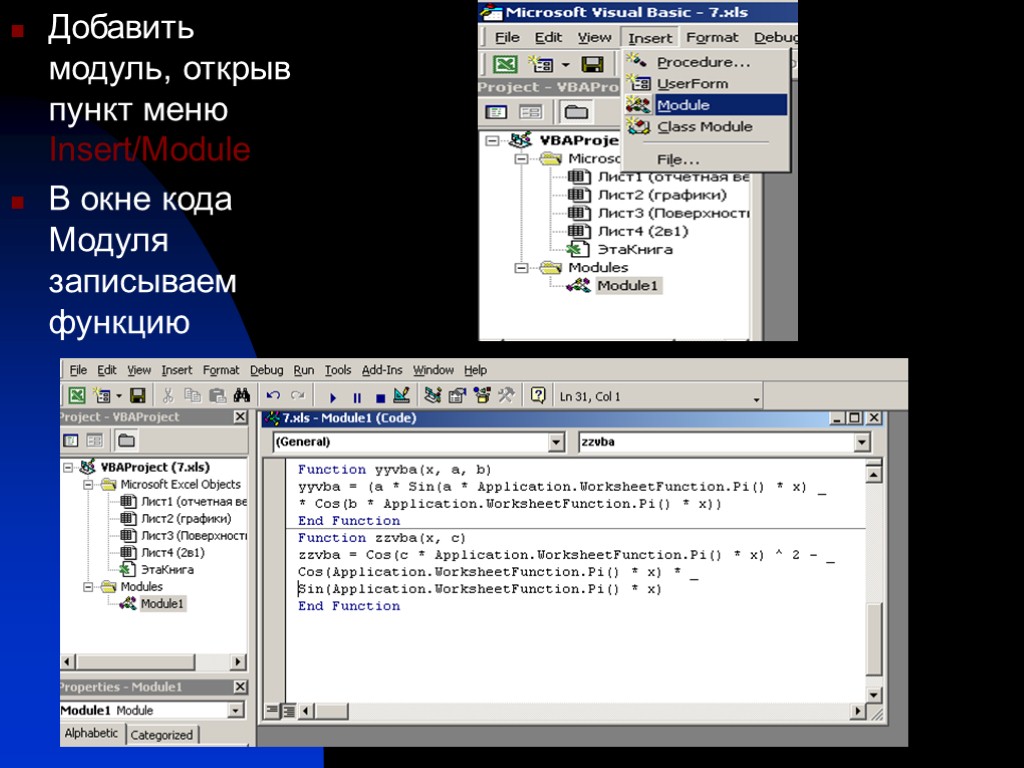
Task: Click code window vertical scroll down arrow
Action: pyautogui.click(x=874, y=694)
